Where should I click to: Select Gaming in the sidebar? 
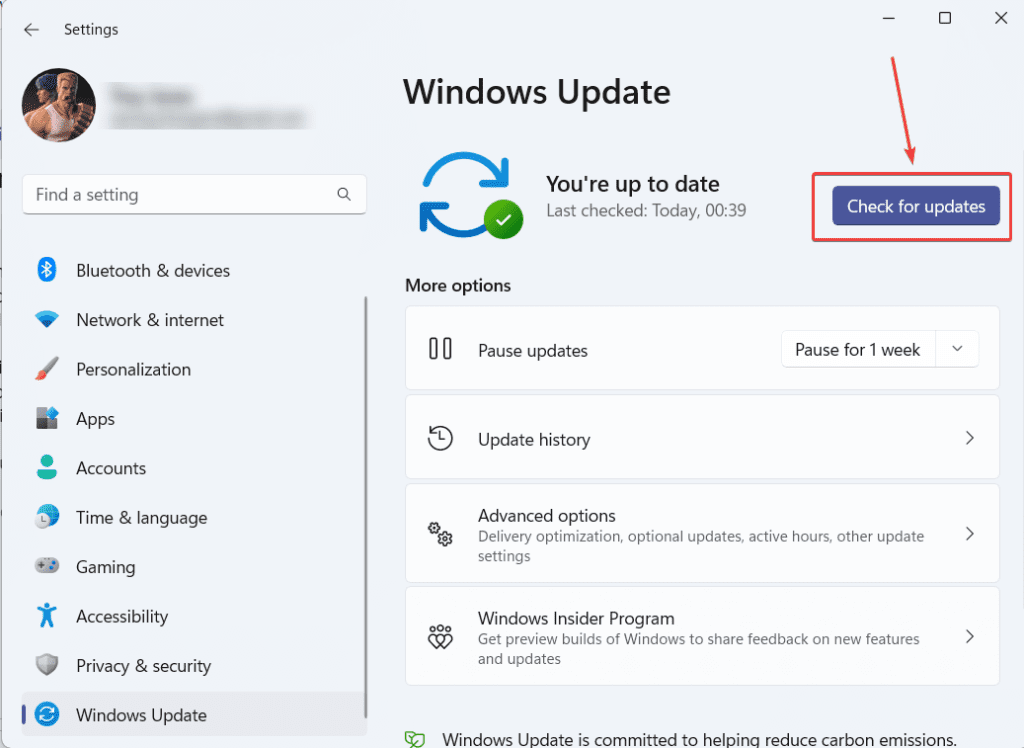pos(106,567)
